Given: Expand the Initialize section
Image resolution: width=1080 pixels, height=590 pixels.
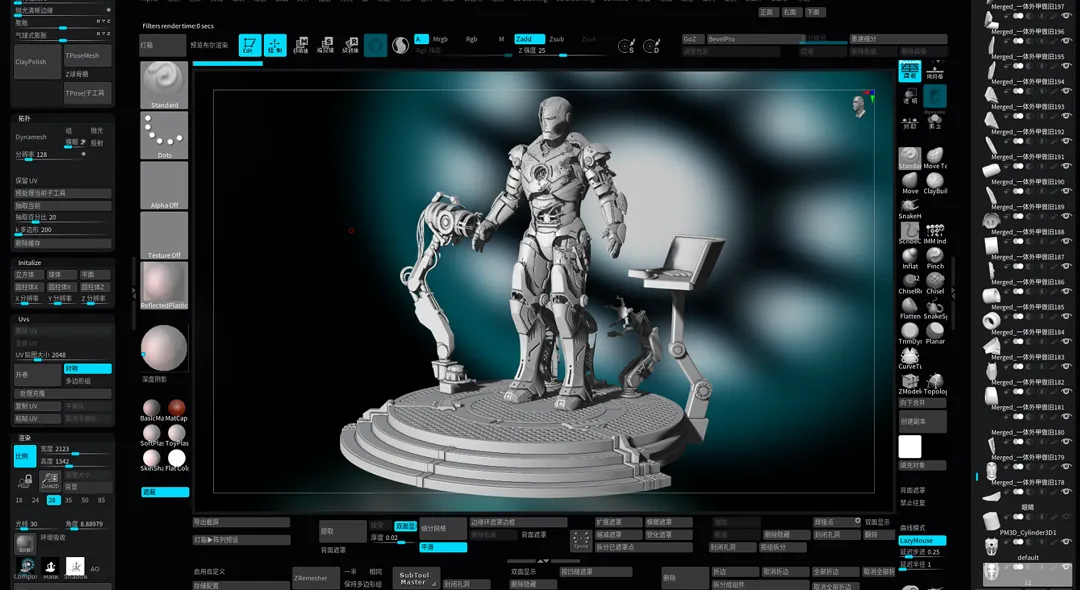Looking at the screenshot, I should point(30,263).
